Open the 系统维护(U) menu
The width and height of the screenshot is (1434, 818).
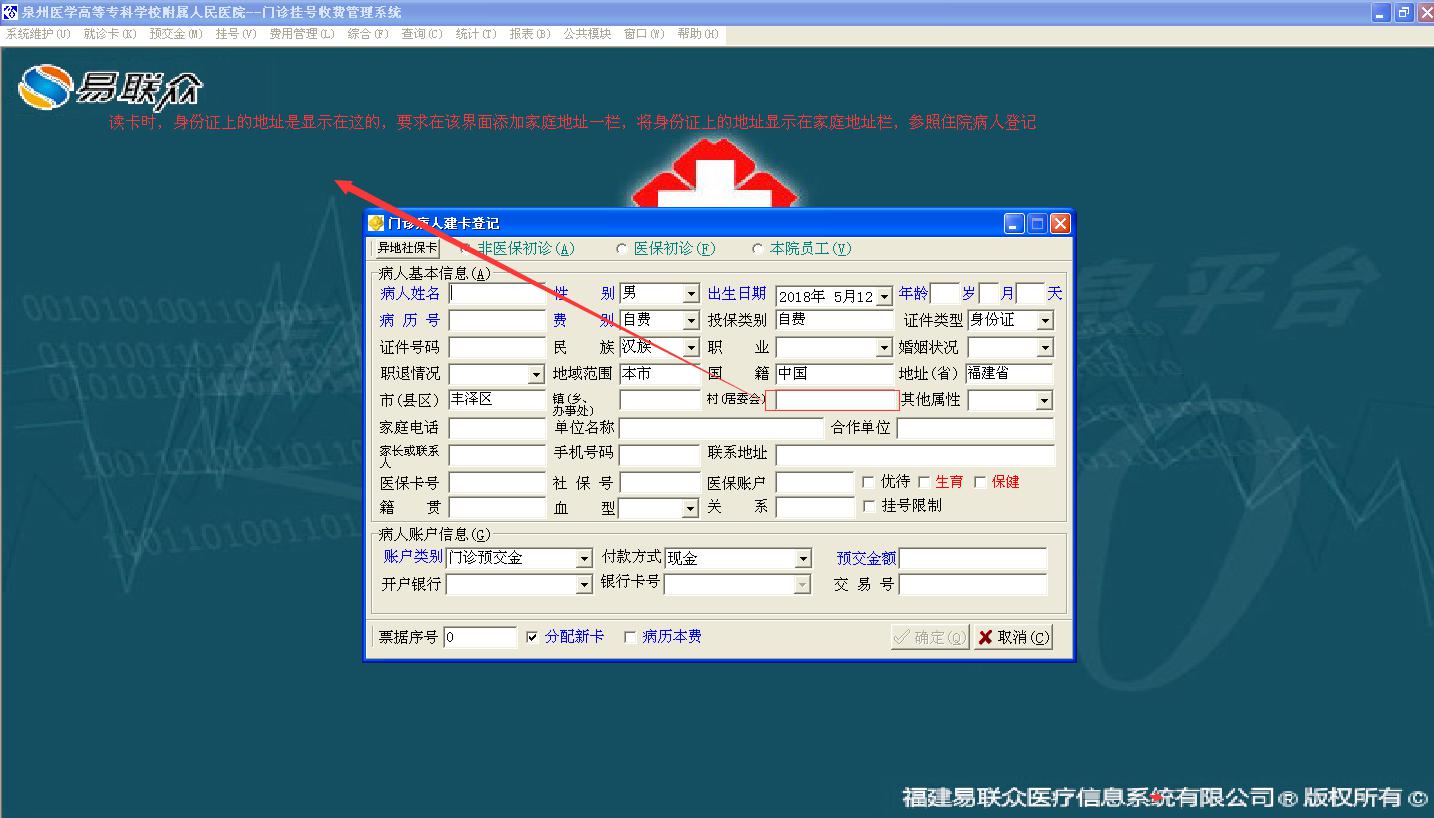click(x=38, y=34)
